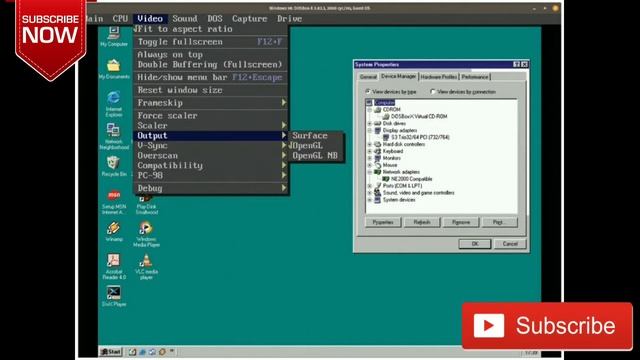
Task: Toggle Double Buffering (fullscreen) menu entry
Action: click(x=211, y=64)
